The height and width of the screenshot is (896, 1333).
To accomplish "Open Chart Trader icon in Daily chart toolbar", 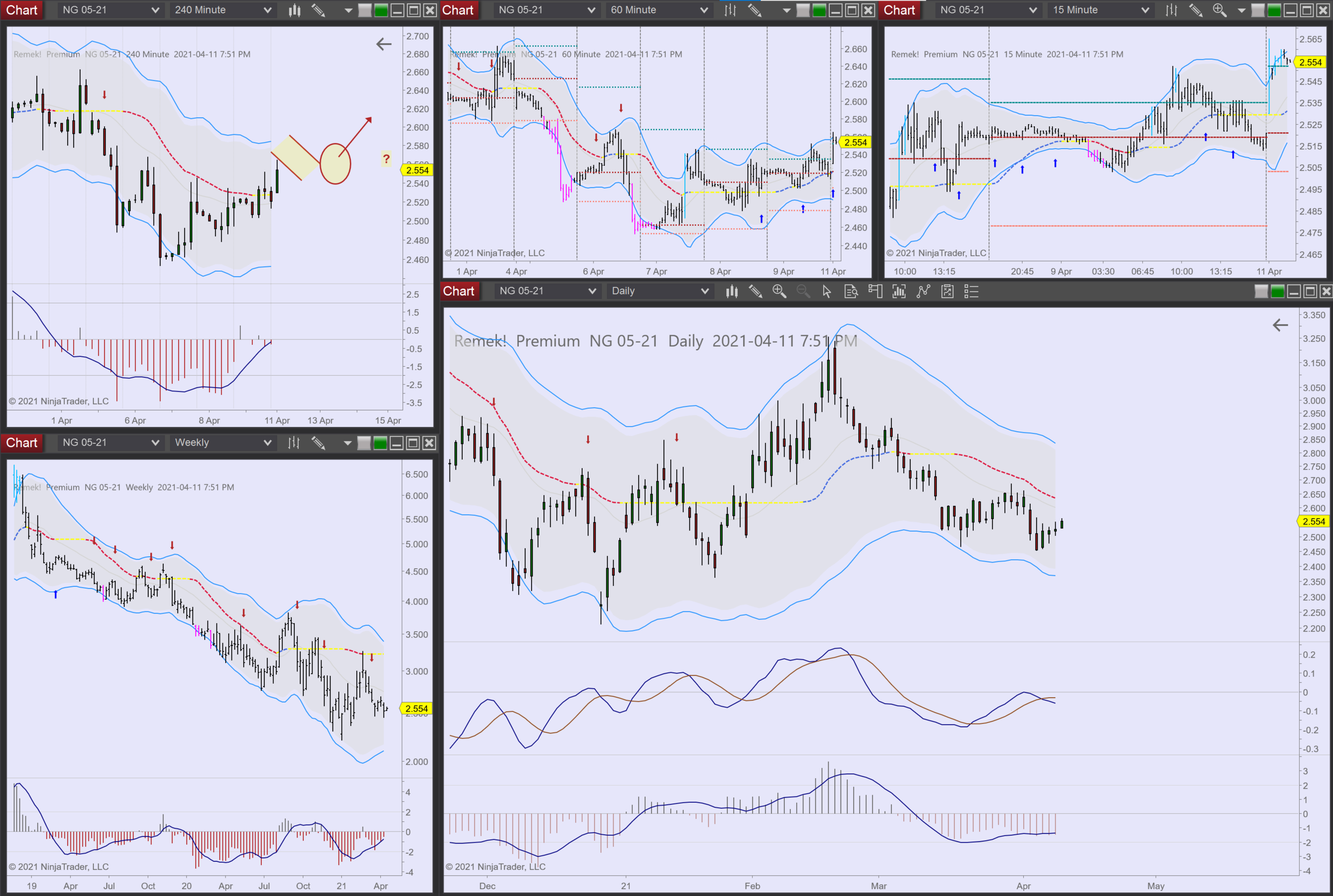I will [x=875, y=292].
